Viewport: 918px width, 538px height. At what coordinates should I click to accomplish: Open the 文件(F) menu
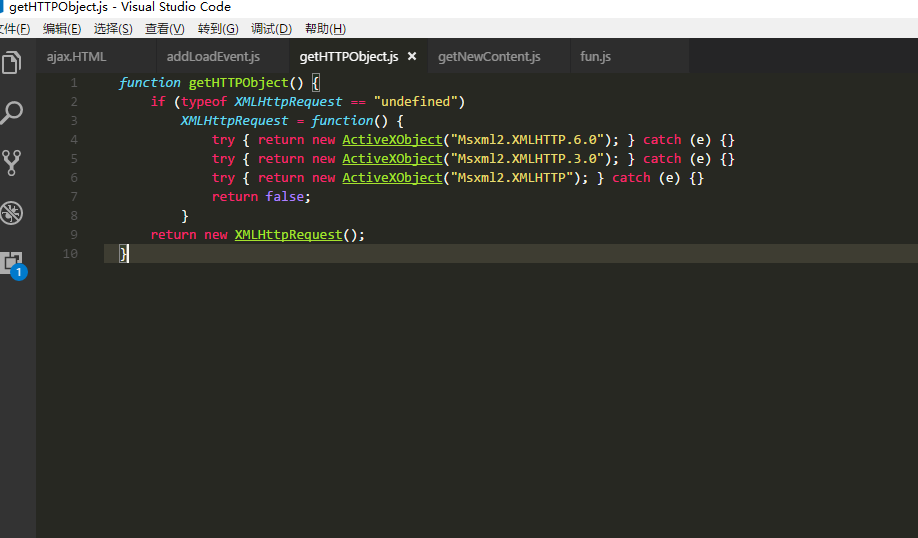[14, 29]
